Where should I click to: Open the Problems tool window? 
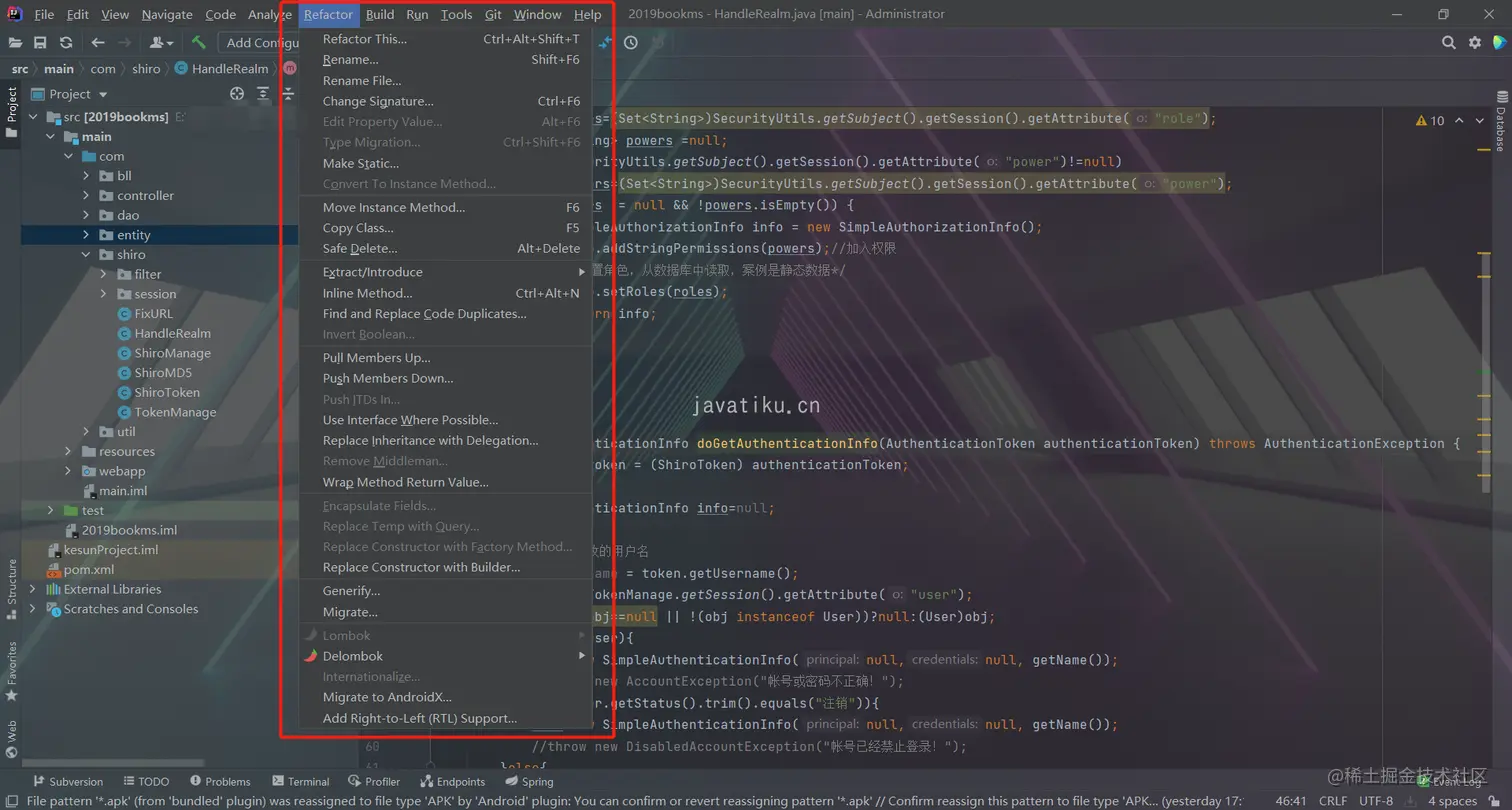[219, 782]
